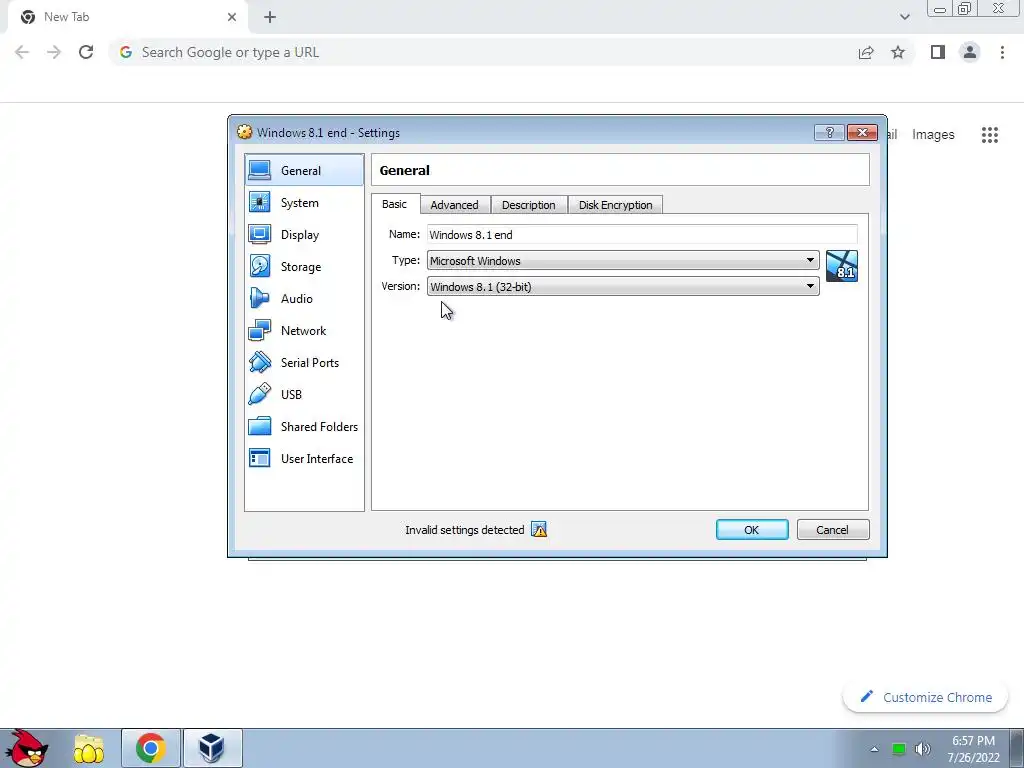Bookmark this tab with the star icon
The width and height of the screenshot is (1024, 768).
click(x=898, y=52)
